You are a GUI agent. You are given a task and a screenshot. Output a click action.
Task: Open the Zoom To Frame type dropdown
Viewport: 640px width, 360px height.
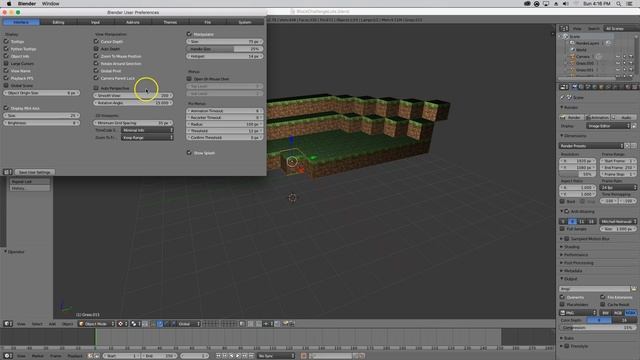(x=147, y=138)
